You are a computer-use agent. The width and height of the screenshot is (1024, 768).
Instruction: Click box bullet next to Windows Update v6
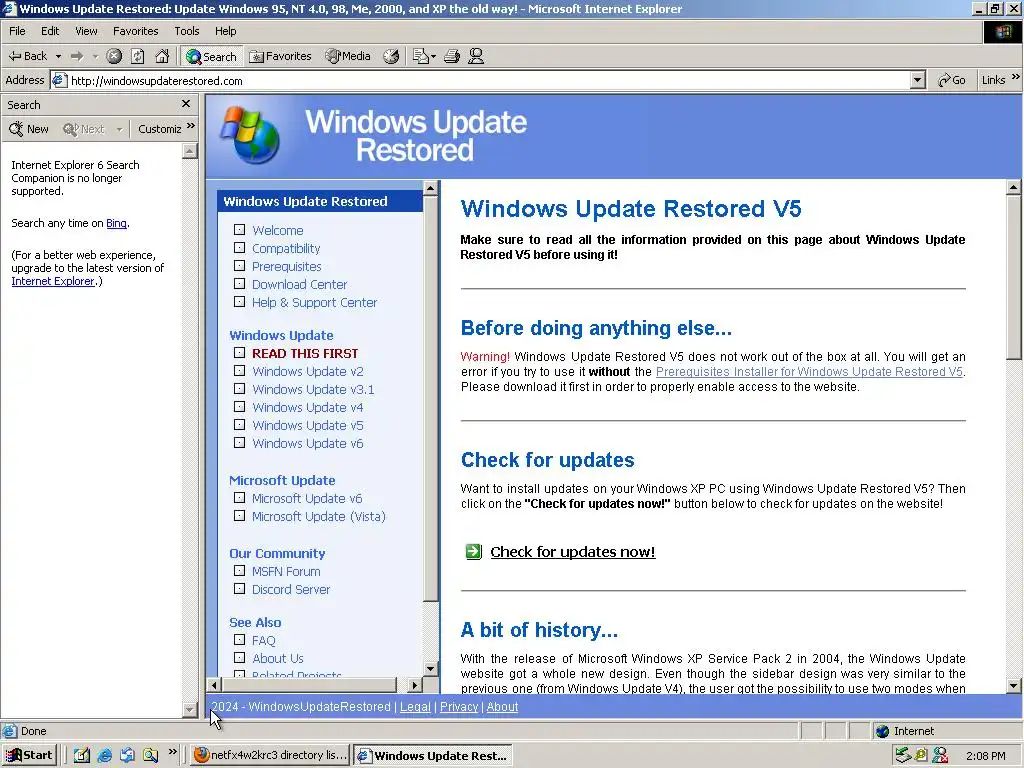point(240,443)
